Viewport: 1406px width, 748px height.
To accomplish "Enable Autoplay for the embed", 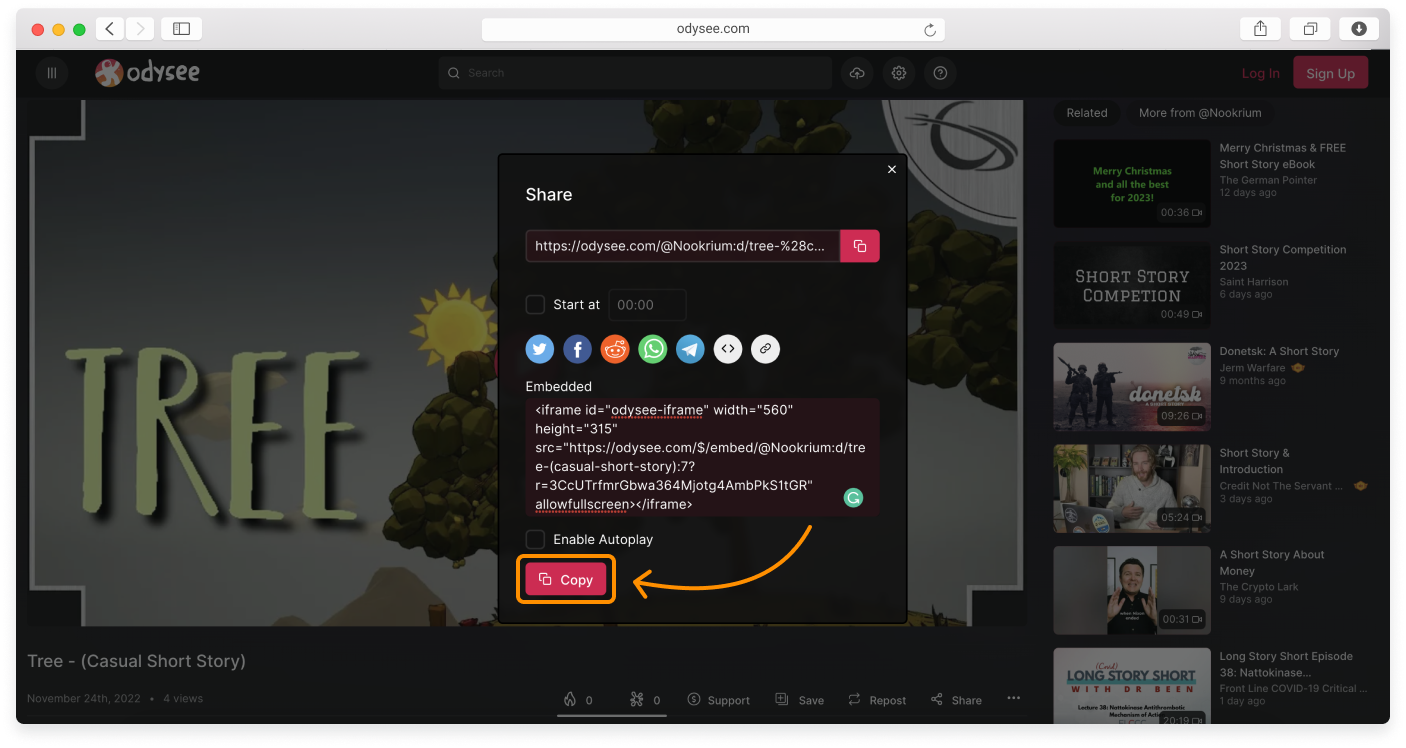I will point(536,539).
